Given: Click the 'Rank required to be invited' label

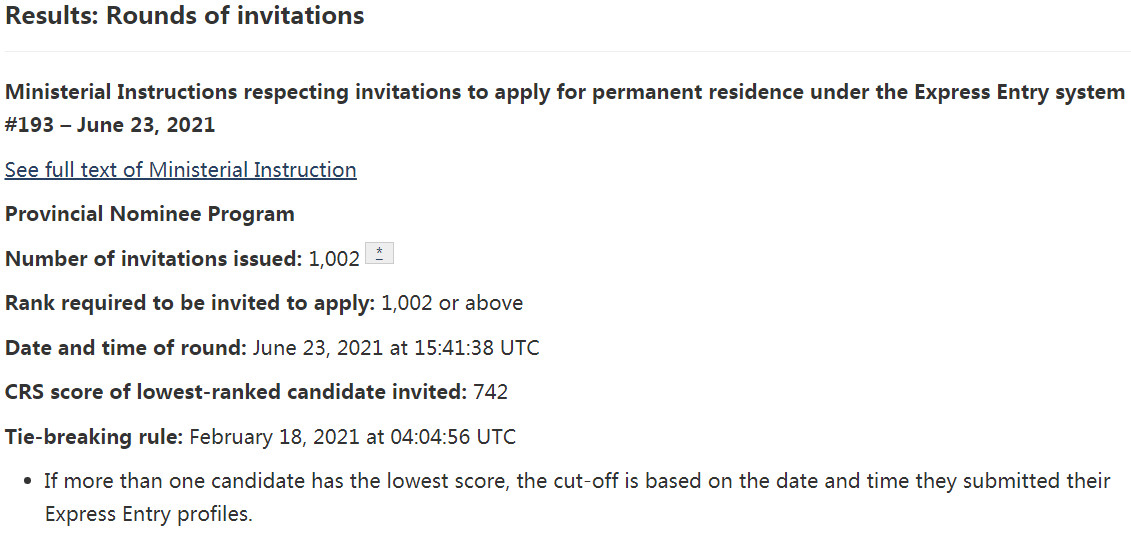Looking at the screenshot, I should click(x=190, y=303).
